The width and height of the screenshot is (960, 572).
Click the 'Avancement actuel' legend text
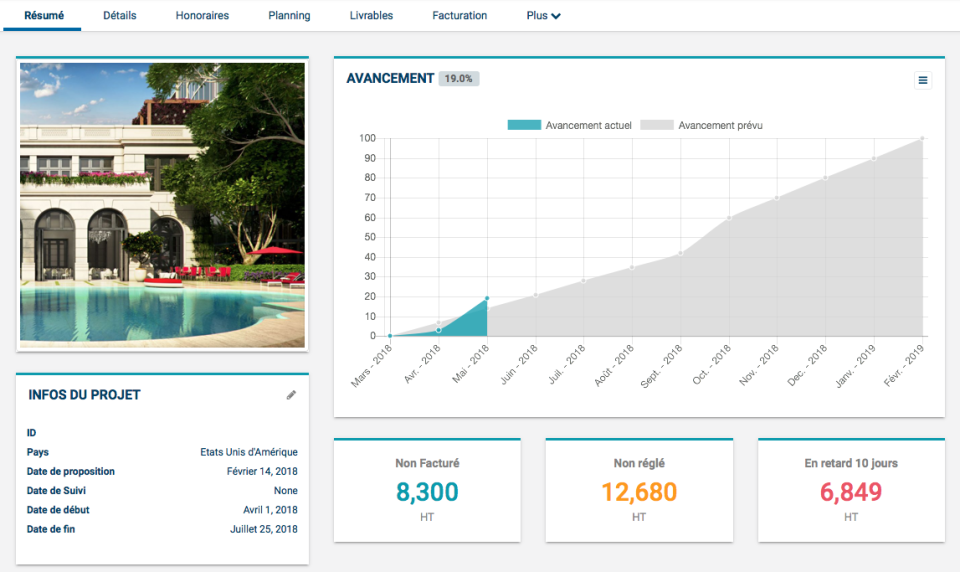(x=588, y=125)
